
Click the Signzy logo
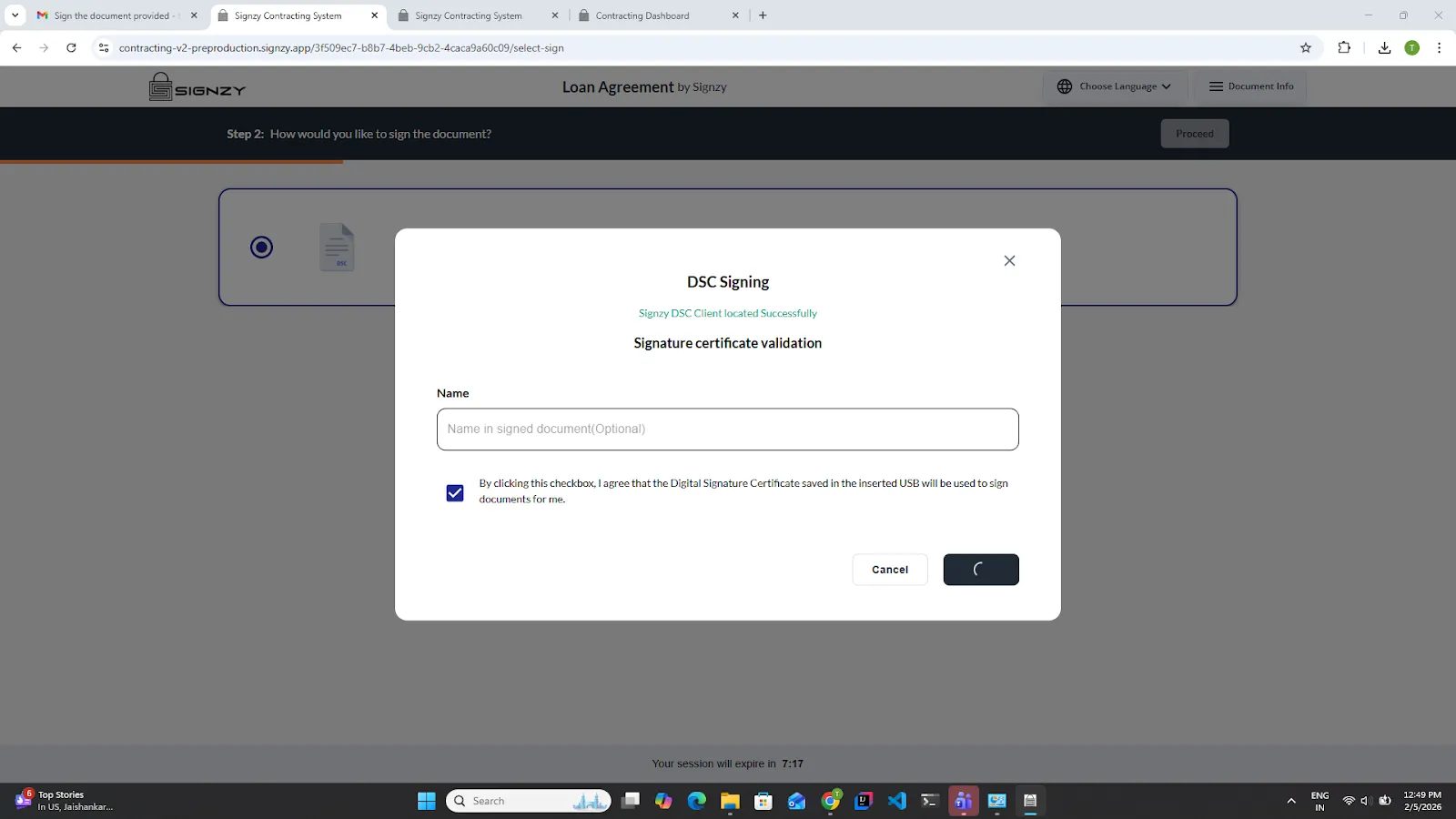[197, 86]
